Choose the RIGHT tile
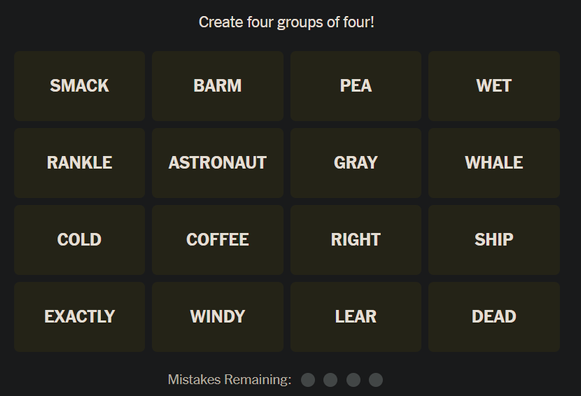581x396 pixels. 356,240
